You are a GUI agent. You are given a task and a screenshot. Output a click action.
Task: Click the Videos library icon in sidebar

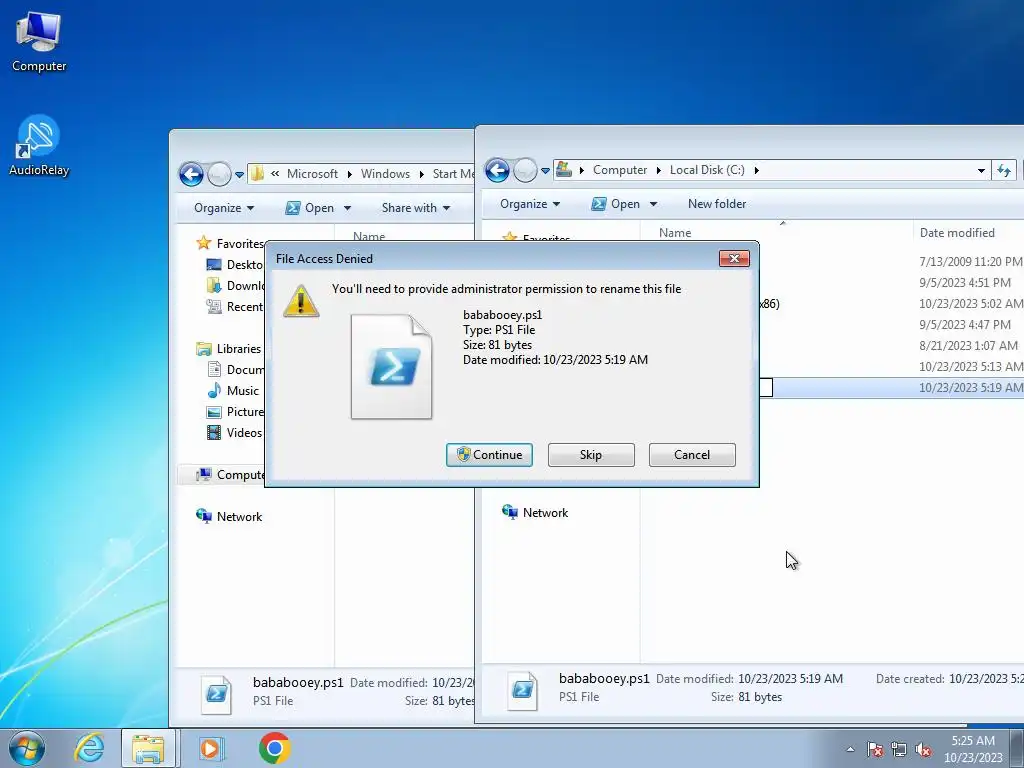point(214,432)
